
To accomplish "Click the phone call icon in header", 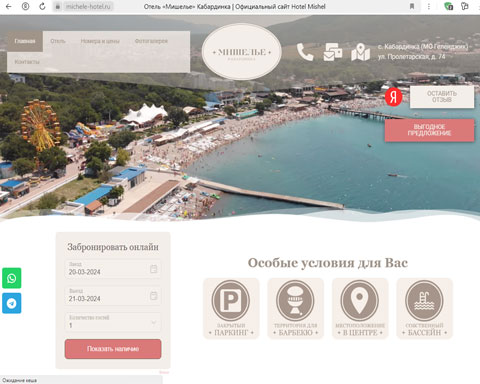I will 305,52.
